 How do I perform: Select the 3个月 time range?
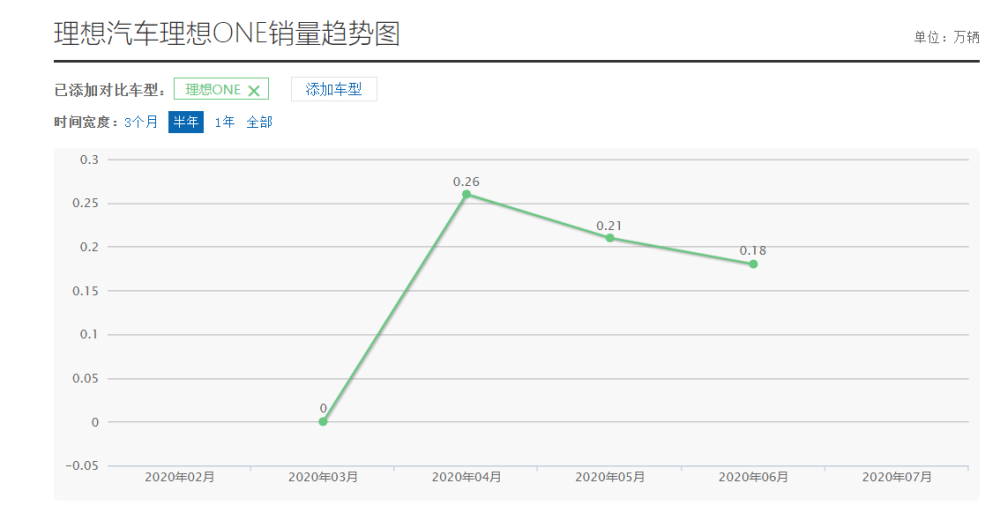coord(141,122)
